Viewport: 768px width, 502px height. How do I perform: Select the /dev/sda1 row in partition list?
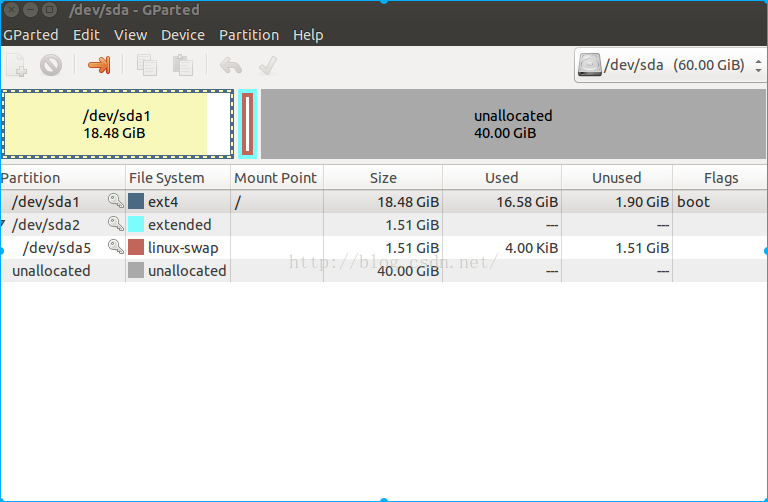tap(384, 201)
